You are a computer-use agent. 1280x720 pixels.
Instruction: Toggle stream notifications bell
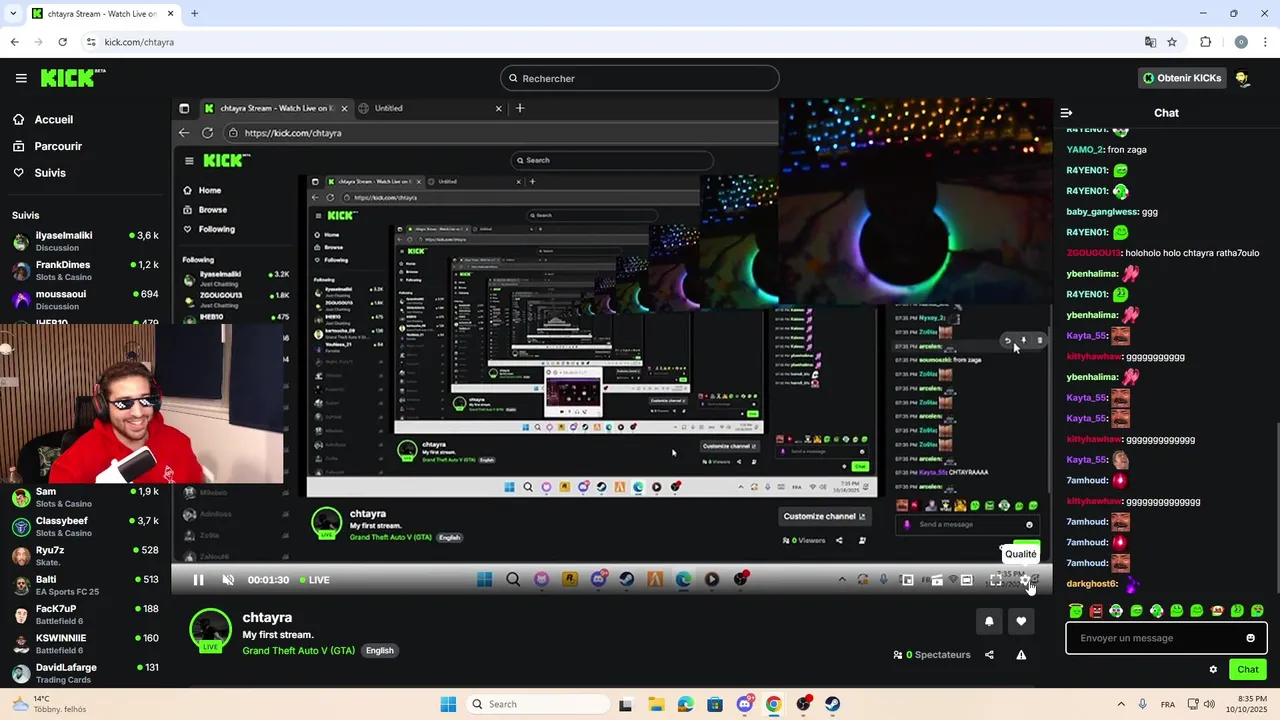point(989,621)
